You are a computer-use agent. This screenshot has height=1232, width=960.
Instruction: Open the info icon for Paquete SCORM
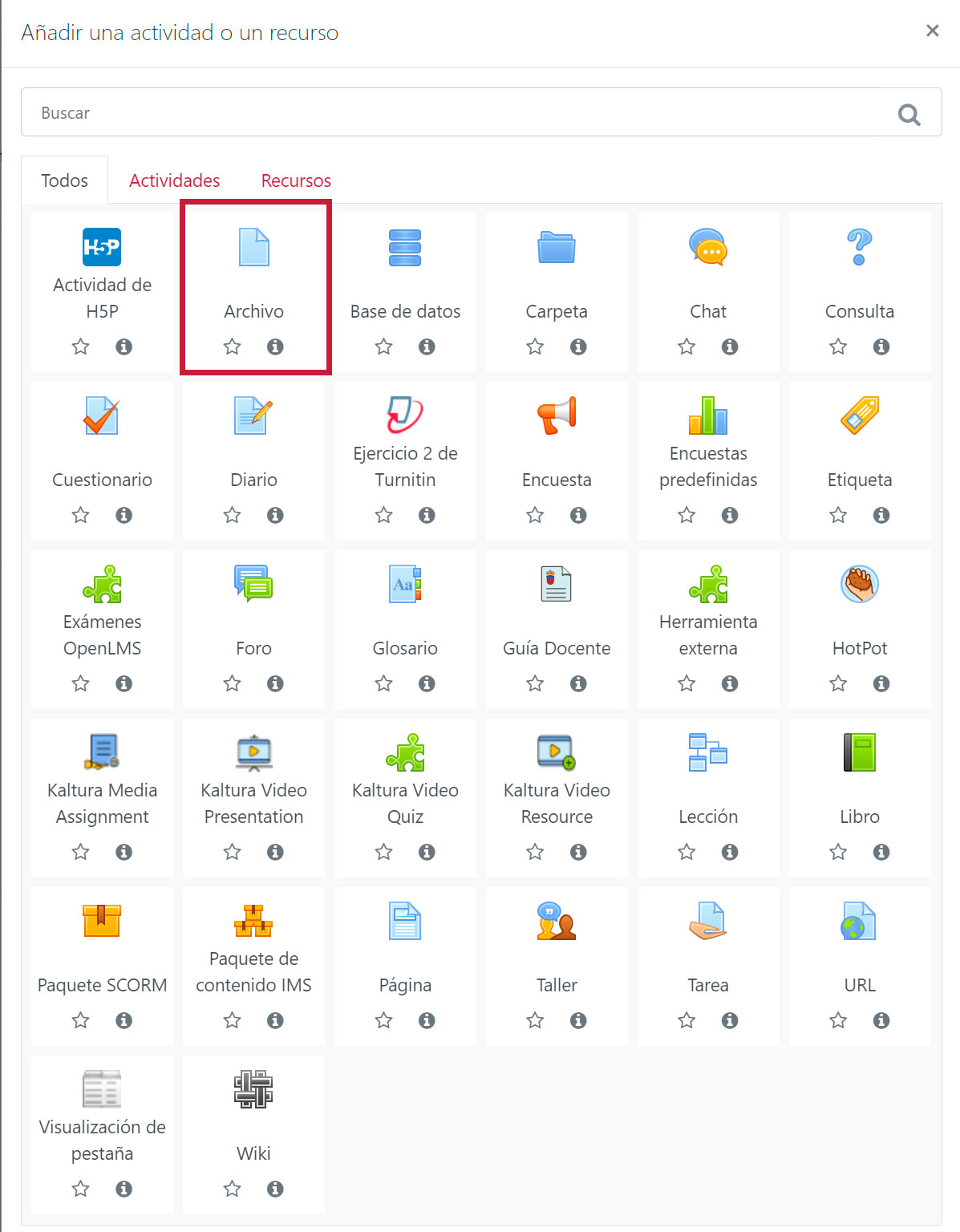click(124, 1020)
